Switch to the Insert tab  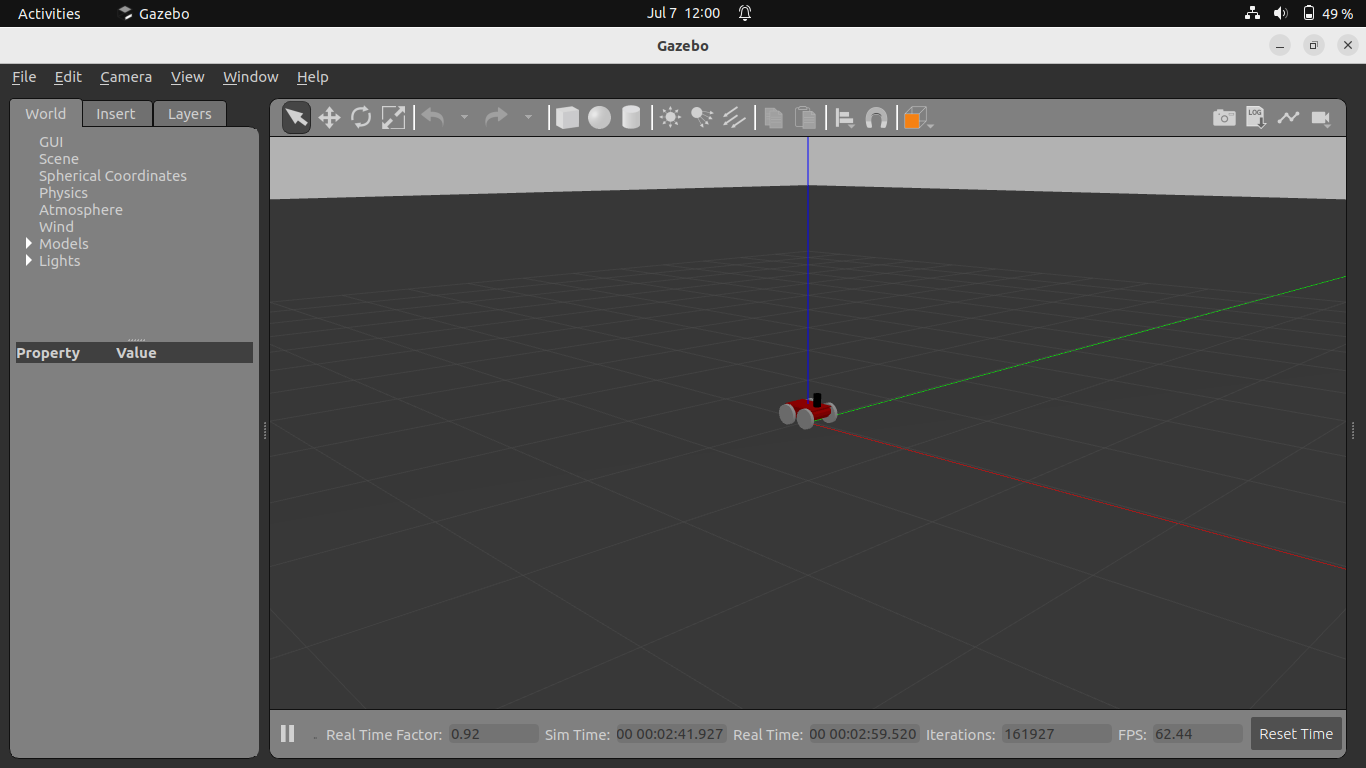(116, 114)
